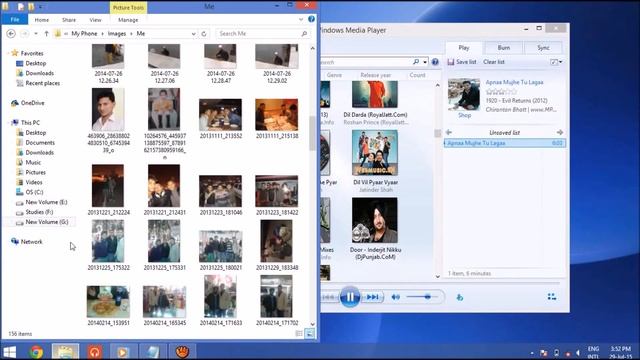
Task: Expand the Explorer ribbon chevron
Action: point(301,19)
